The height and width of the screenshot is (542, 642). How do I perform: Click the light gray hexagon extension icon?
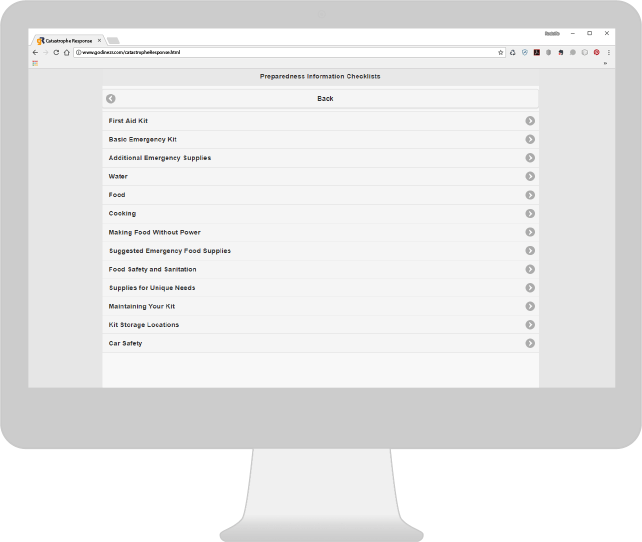(585, 52)
